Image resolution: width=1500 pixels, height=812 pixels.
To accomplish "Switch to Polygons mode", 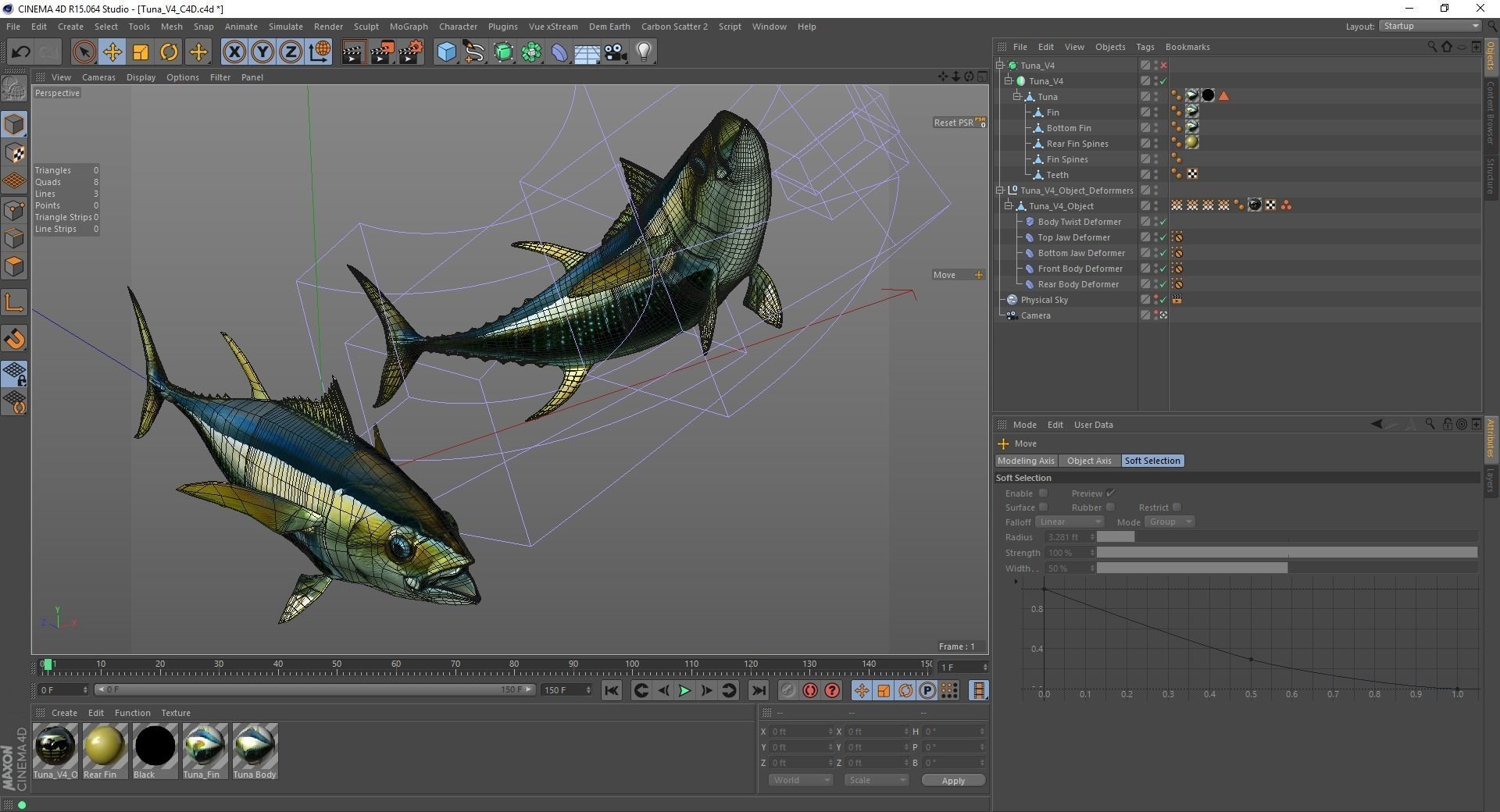I will click(x=14, y=266).
